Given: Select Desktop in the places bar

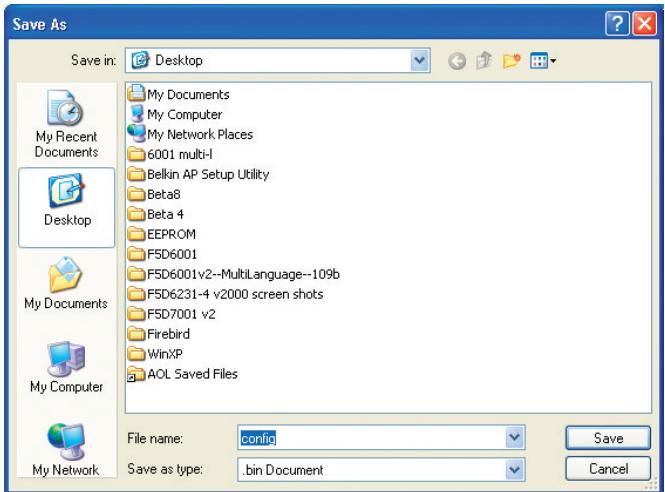Looking at the screenshot, I should [x=67, y=207].
